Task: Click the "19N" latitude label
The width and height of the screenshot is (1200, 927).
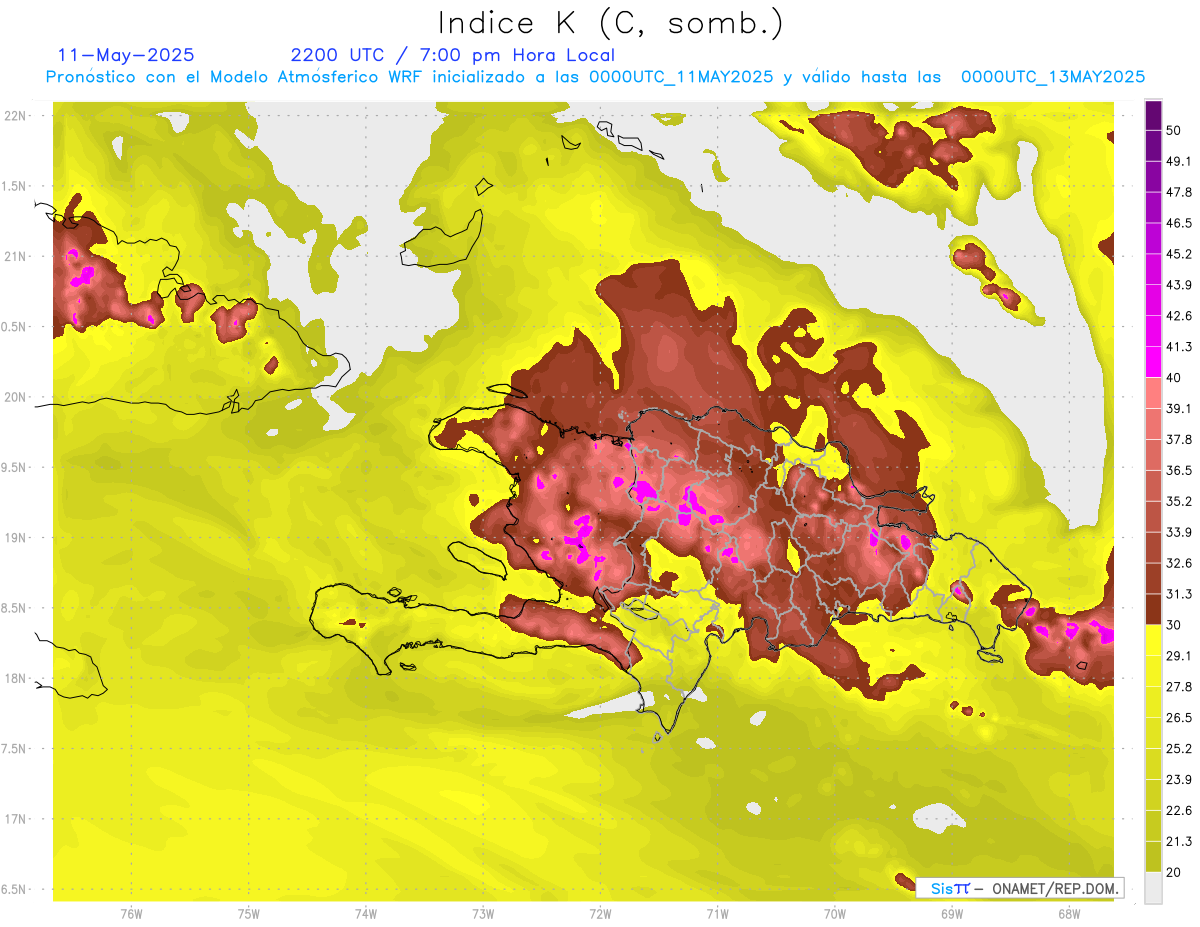Action: coord(14,537)
